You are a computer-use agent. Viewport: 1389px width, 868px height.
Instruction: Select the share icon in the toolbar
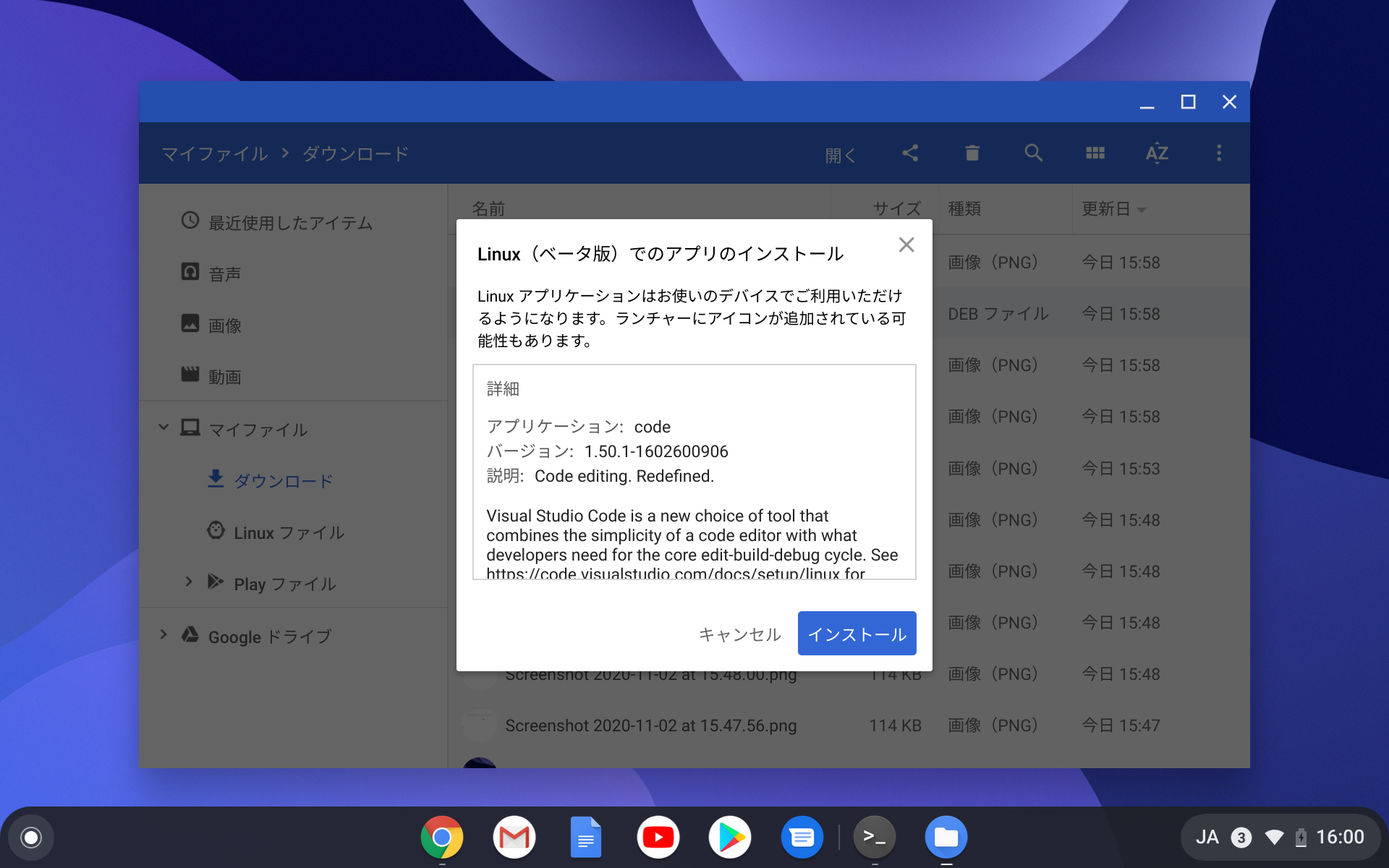click(x=910, y=153)
